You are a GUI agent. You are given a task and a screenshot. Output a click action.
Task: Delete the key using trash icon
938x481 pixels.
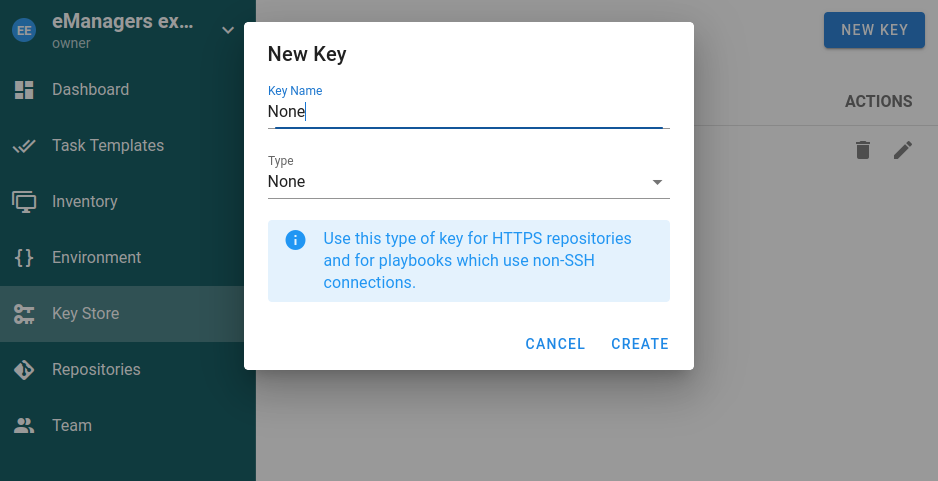click(x=863, y=150)
